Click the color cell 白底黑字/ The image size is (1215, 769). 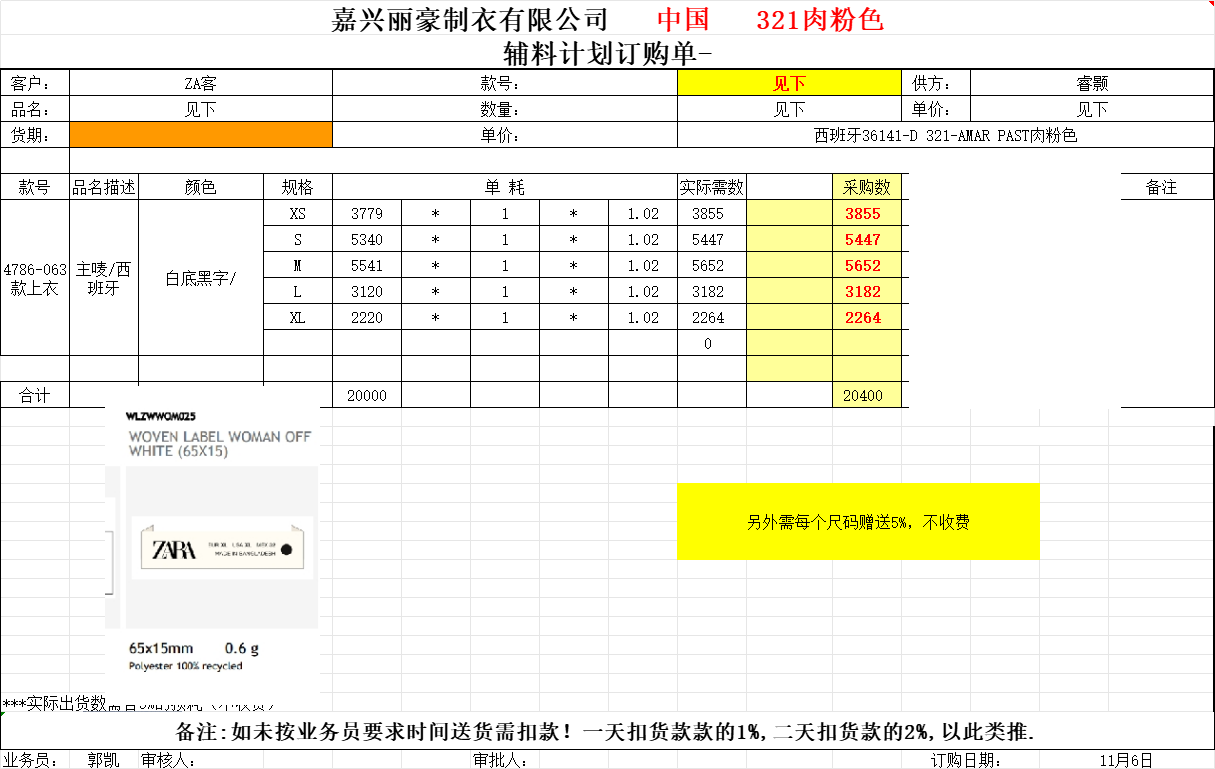coord(201,278)
